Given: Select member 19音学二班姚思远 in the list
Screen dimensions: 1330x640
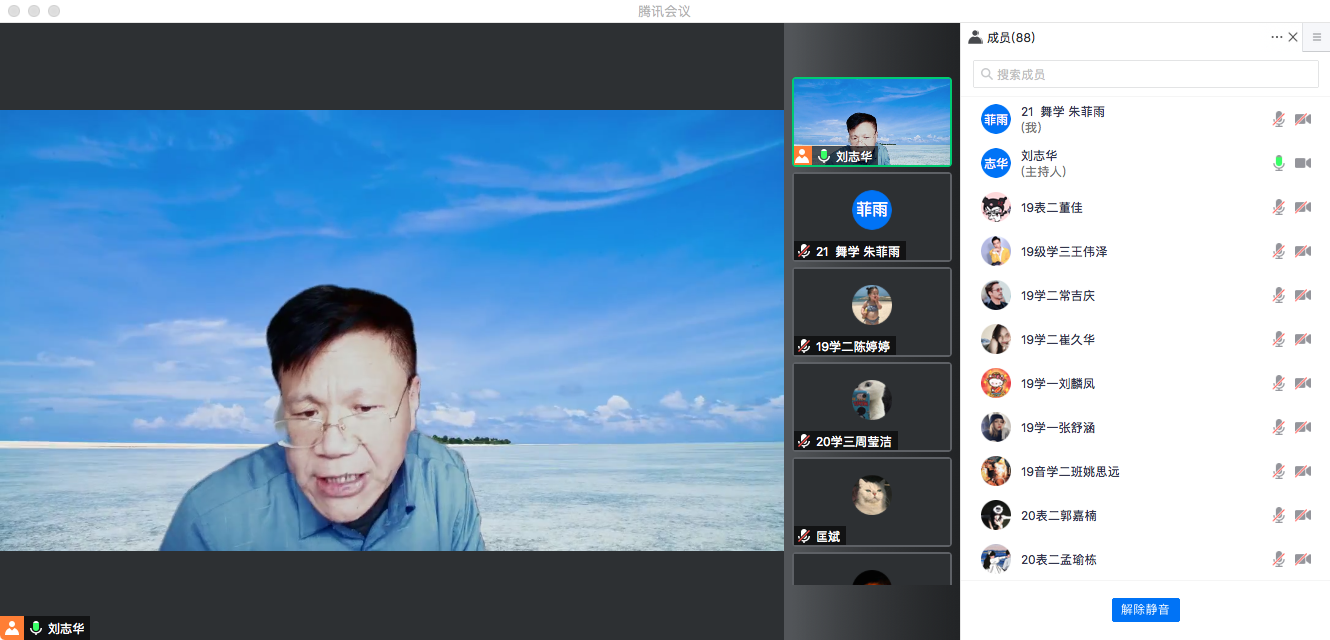Looking at the screenshot, I should (1069, 471).
